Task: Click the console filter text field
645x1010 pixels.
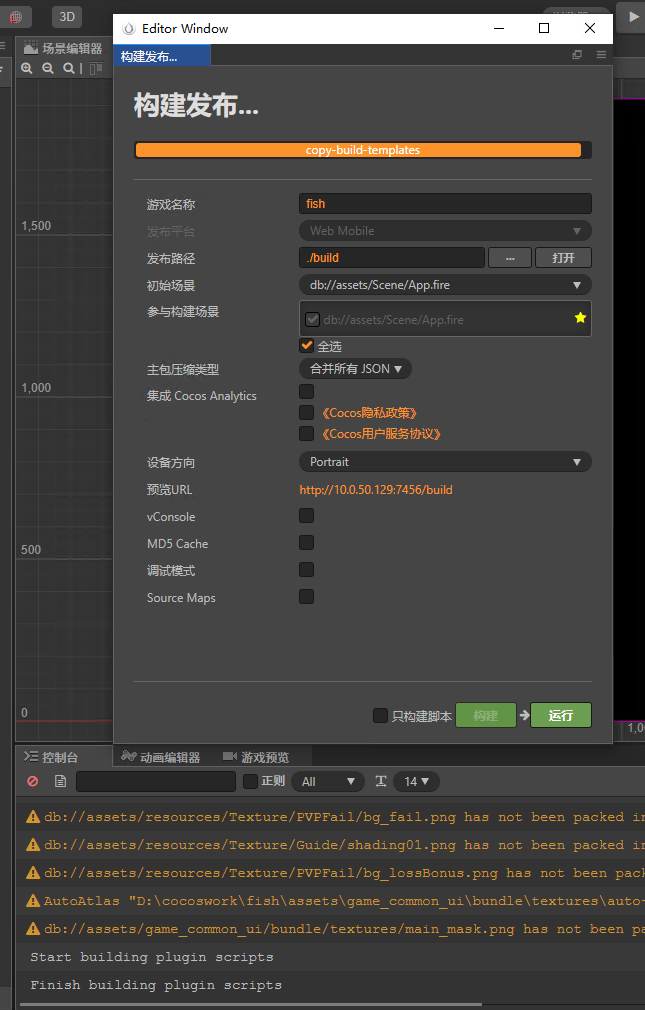Action: tap(156, 781)
